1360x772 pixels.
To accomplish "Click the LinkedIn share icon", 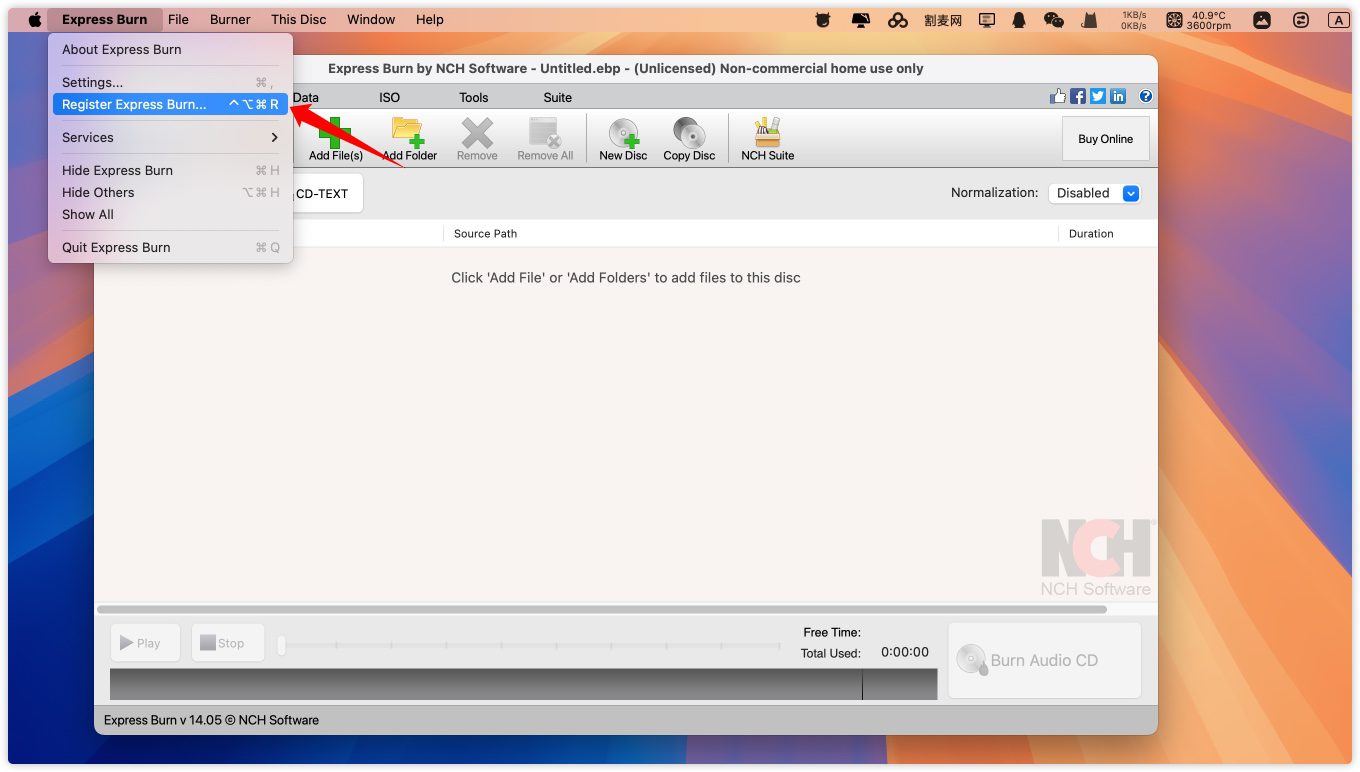I will pos(1118,96).
